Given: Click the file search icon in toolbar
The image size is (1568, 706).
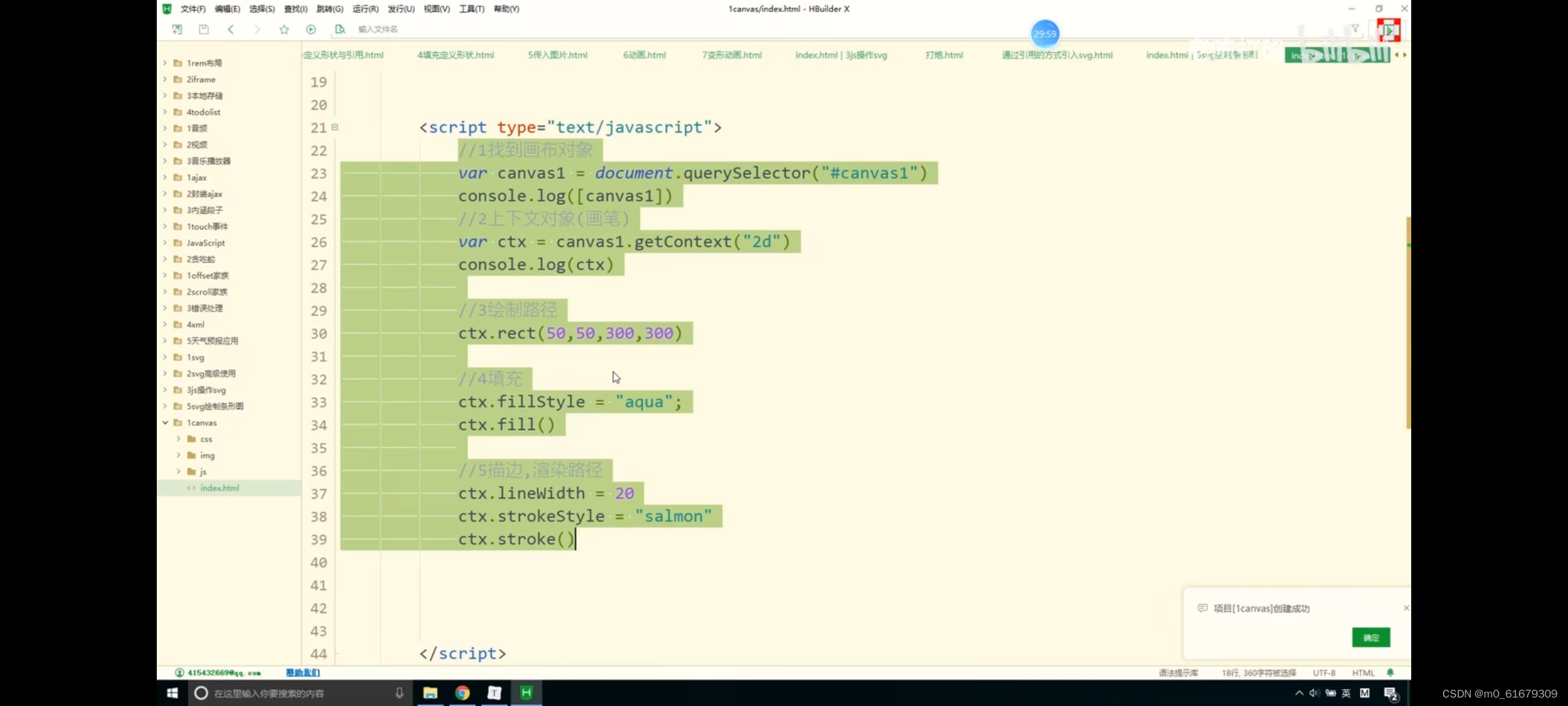Looking at the screenshot, I should pyautogui.click(x=340, y=29).
